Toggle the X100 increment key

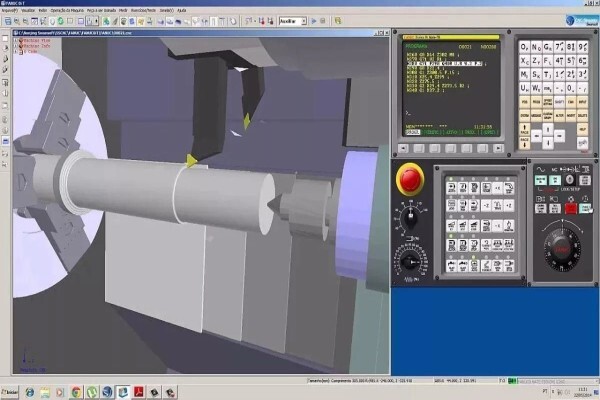pyautogui.click(x=474, y=226)
